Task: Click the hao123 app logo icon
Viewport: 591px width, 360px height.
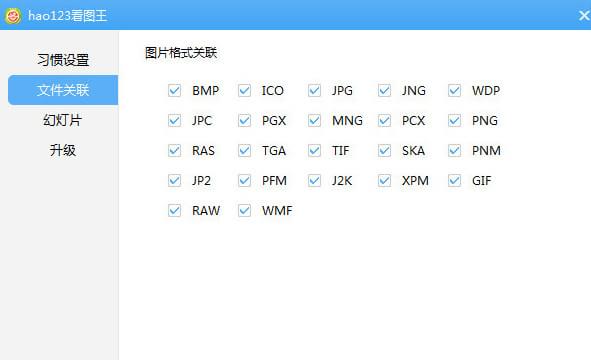Action: tap(13, 16)
